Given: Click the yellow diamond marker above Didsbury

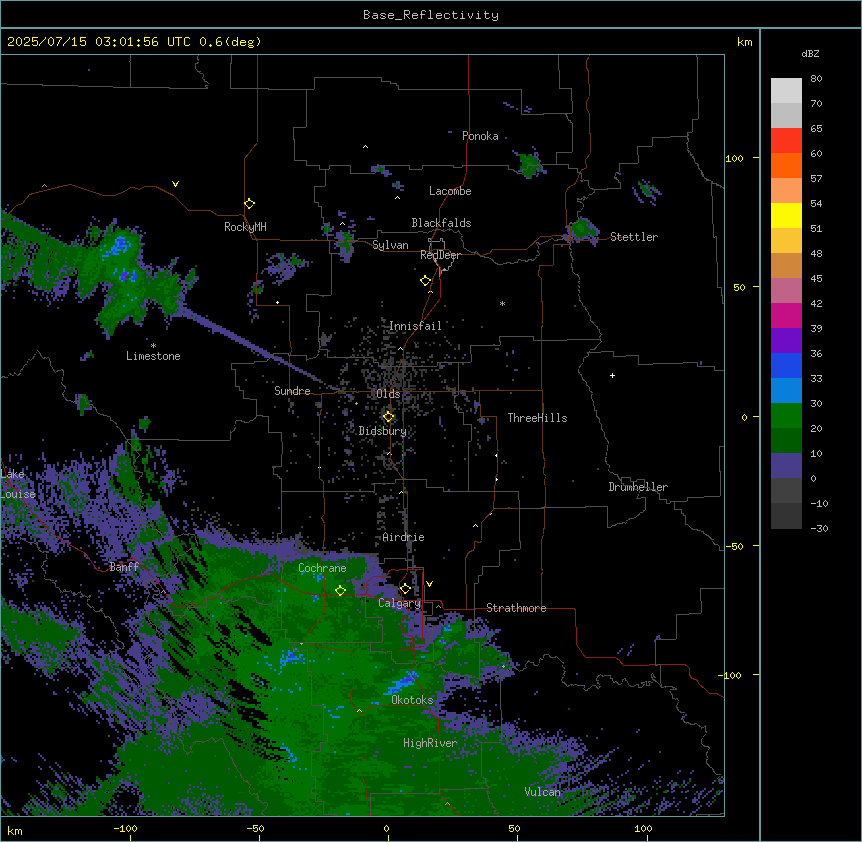Looking at the screenshot, I should pyautogui.click(x=388, y=417).
